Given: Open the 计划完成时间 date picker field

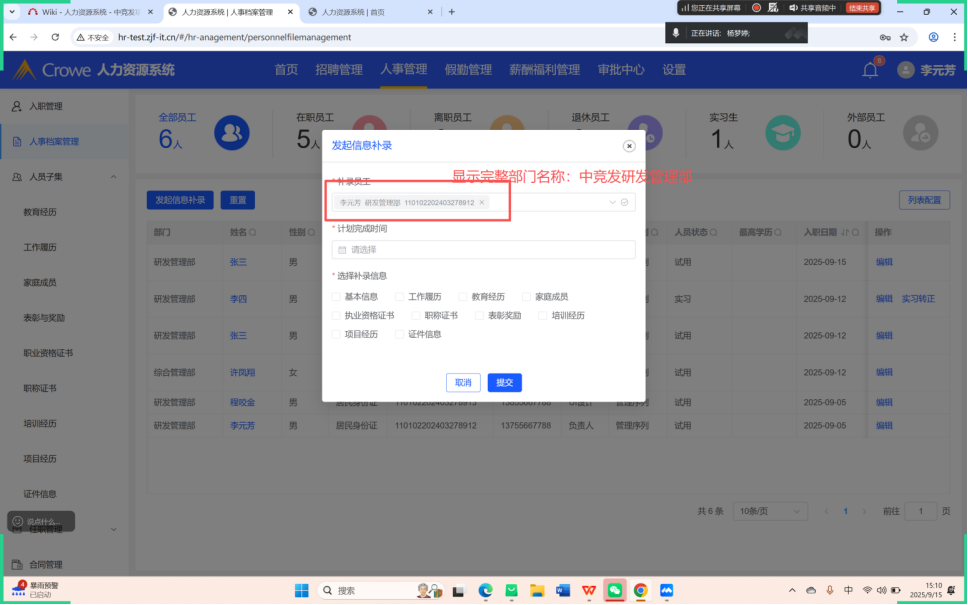Looking at the screenshot, I should 483,249.
